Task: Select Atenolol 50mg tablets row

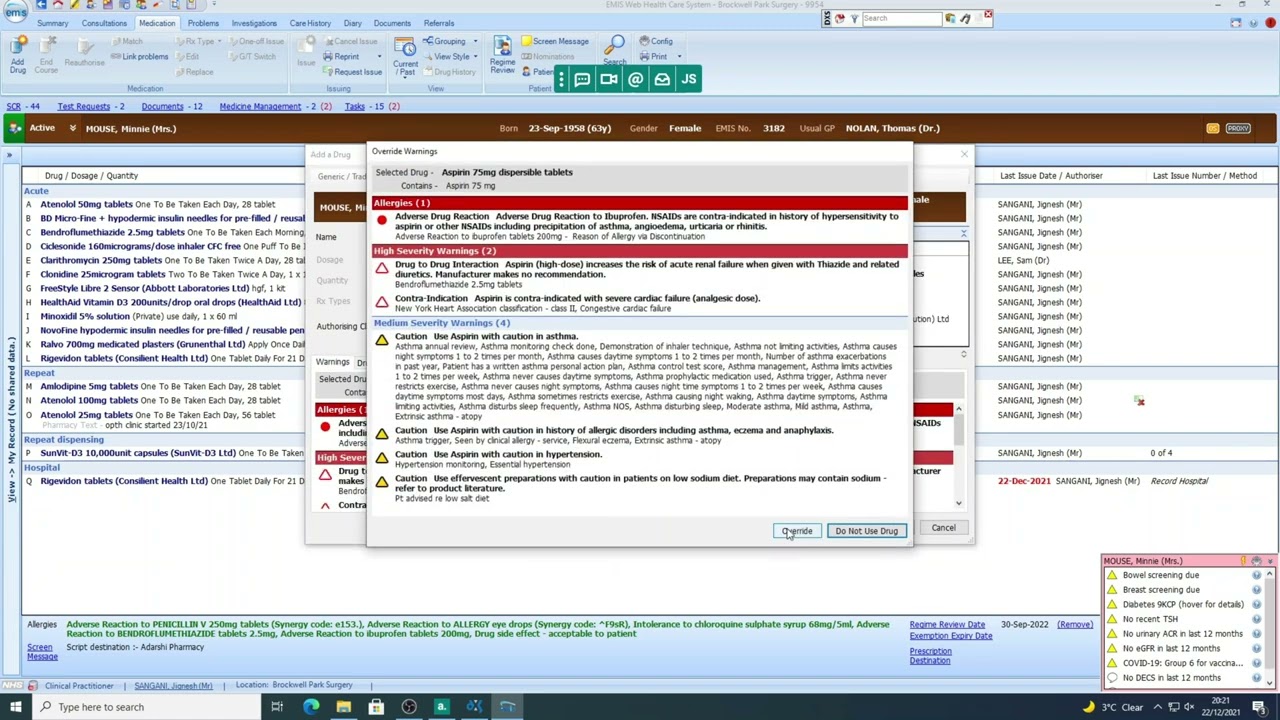Action: click(165, 204)
